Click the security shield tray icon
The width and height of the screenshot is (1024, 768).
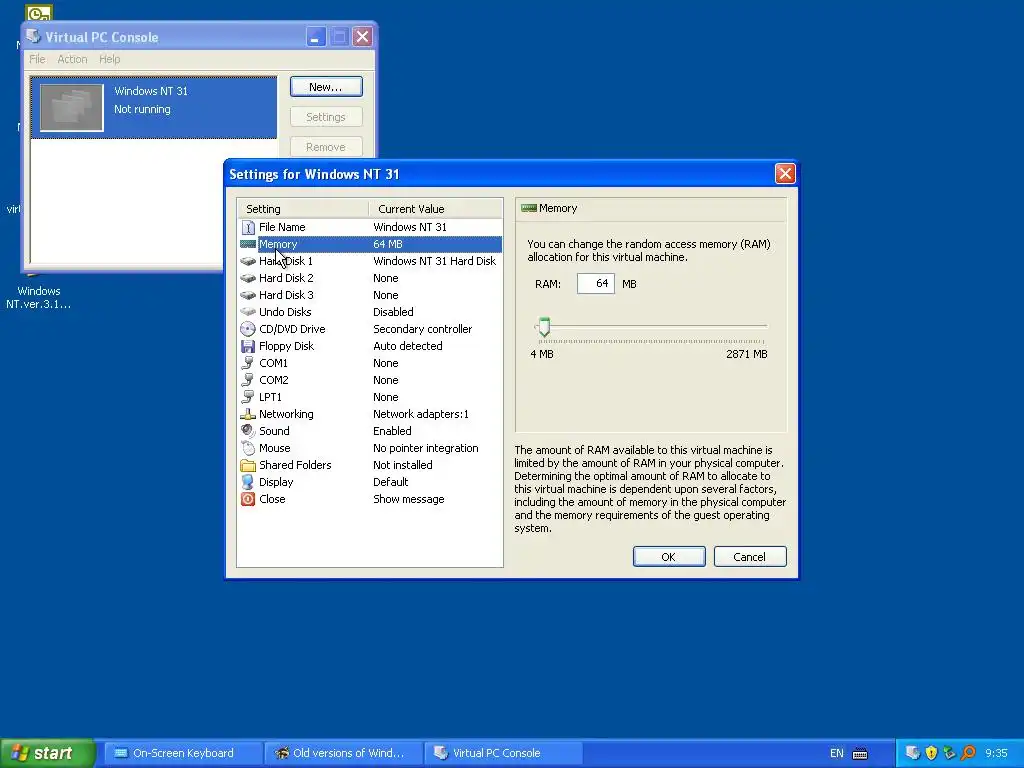coord(931,753)
